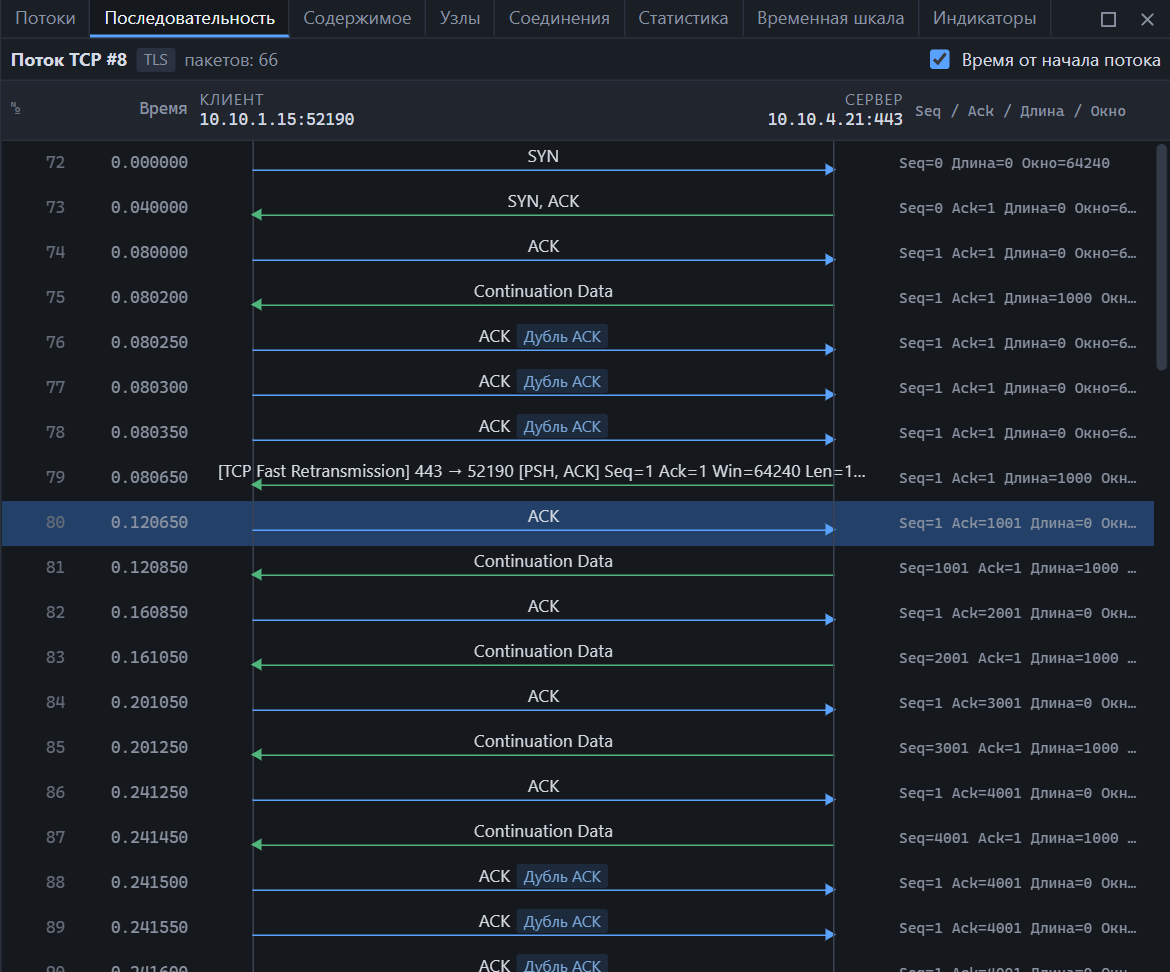Select ACK packet row 86
1170x972 pixels.
tap(578, 793)
